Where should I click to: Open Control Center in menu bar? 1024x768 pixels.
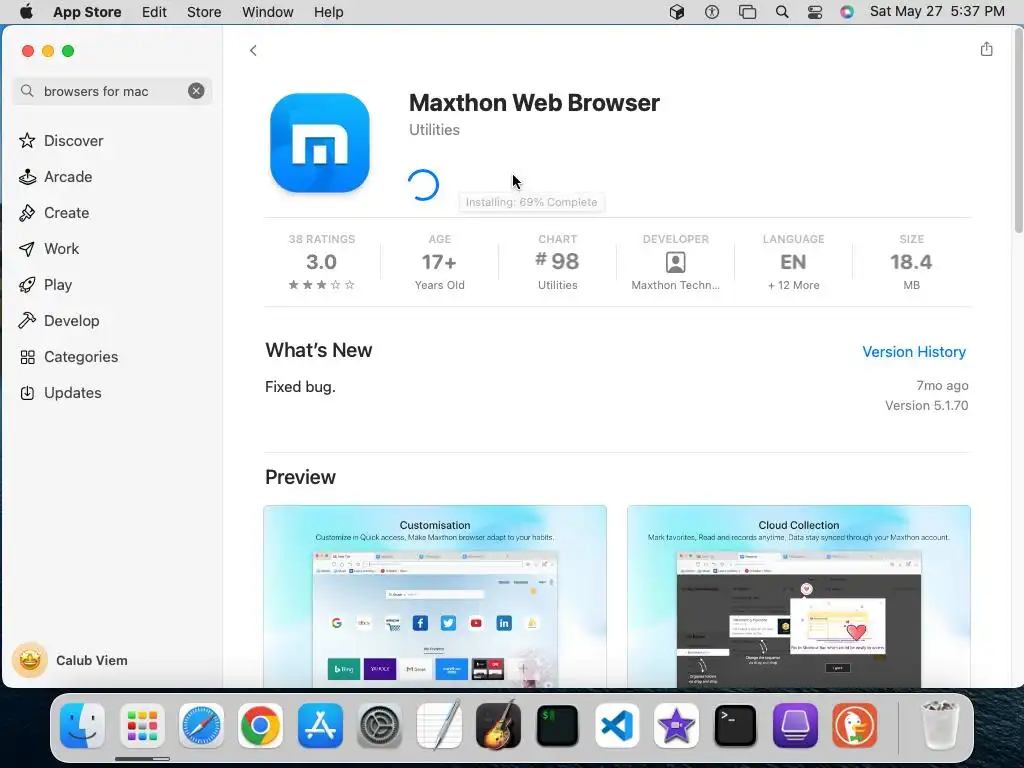coord(815,12)
